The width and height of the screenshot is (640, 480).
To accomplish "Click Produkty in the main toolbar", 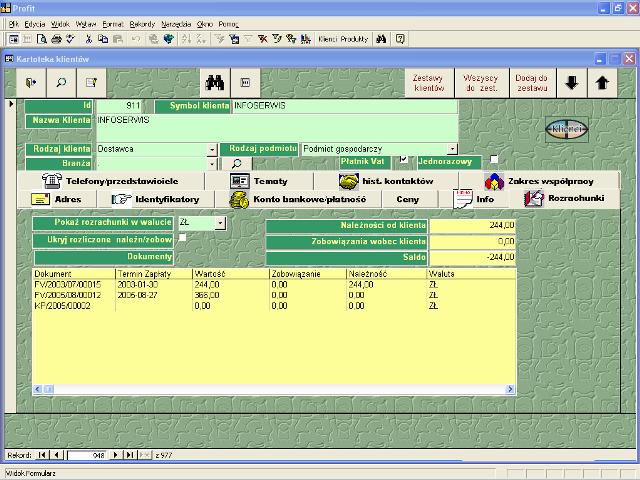I will [354, 39].
